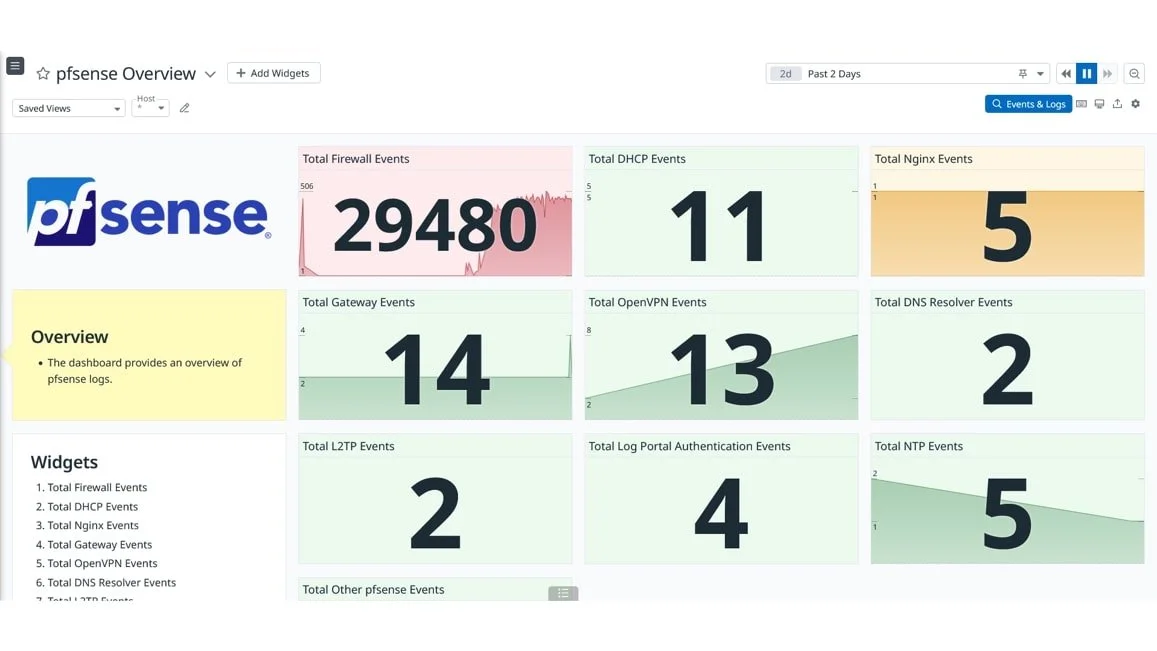Open dashboard settings gear

(x=1135, y=104)
